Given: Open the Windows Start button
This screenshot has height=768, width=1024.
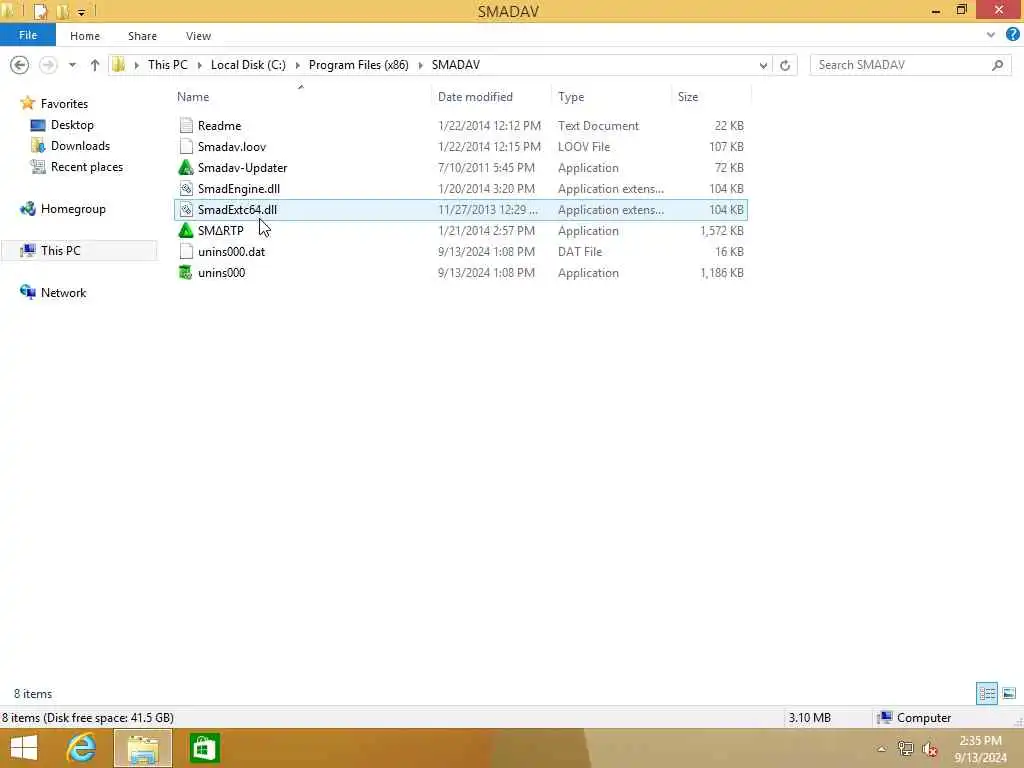Looking at the screenshot, I should [x=24, y=748].
